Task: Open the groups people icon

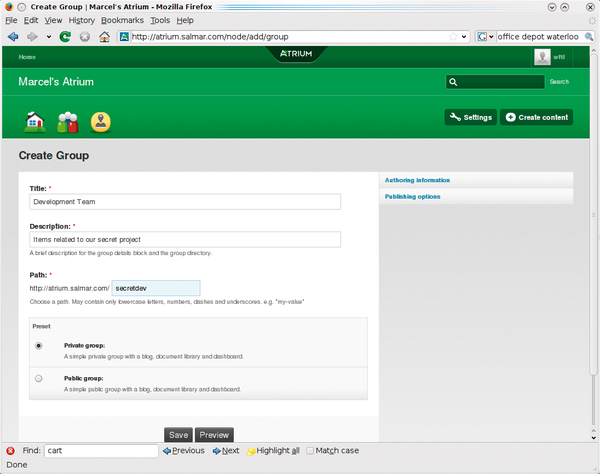Action: point(67,122)
